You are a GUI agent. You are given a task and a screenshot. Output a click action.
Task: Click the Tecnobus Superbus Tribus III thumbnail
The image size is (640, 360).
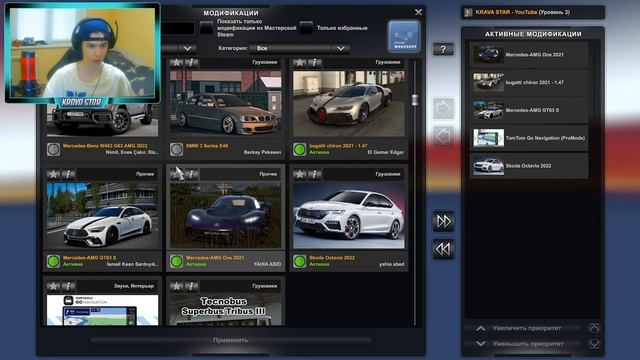226,310
